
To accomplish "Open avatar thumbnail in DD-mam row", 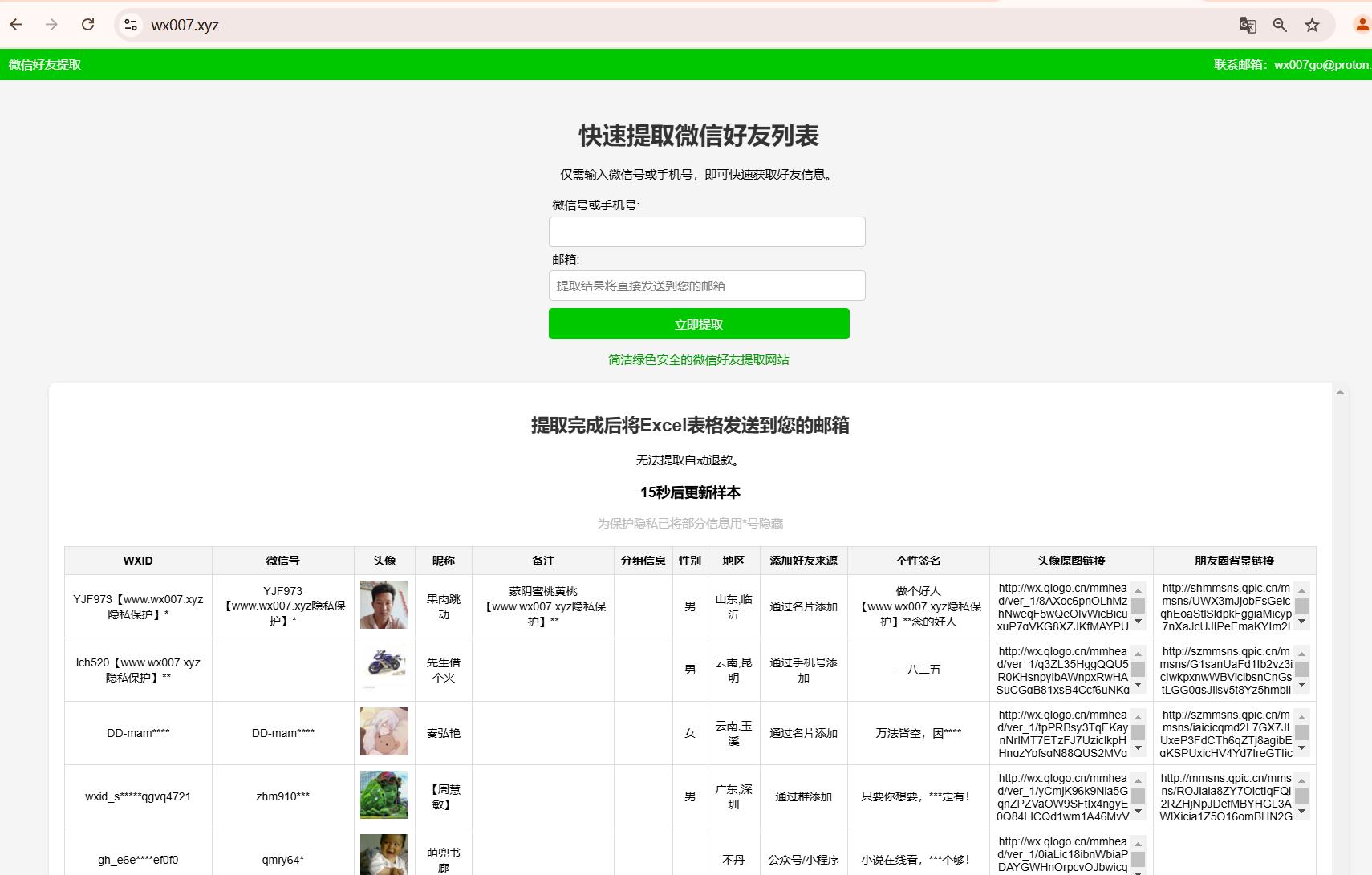I will pyautogui.click(x=384, y=731).
